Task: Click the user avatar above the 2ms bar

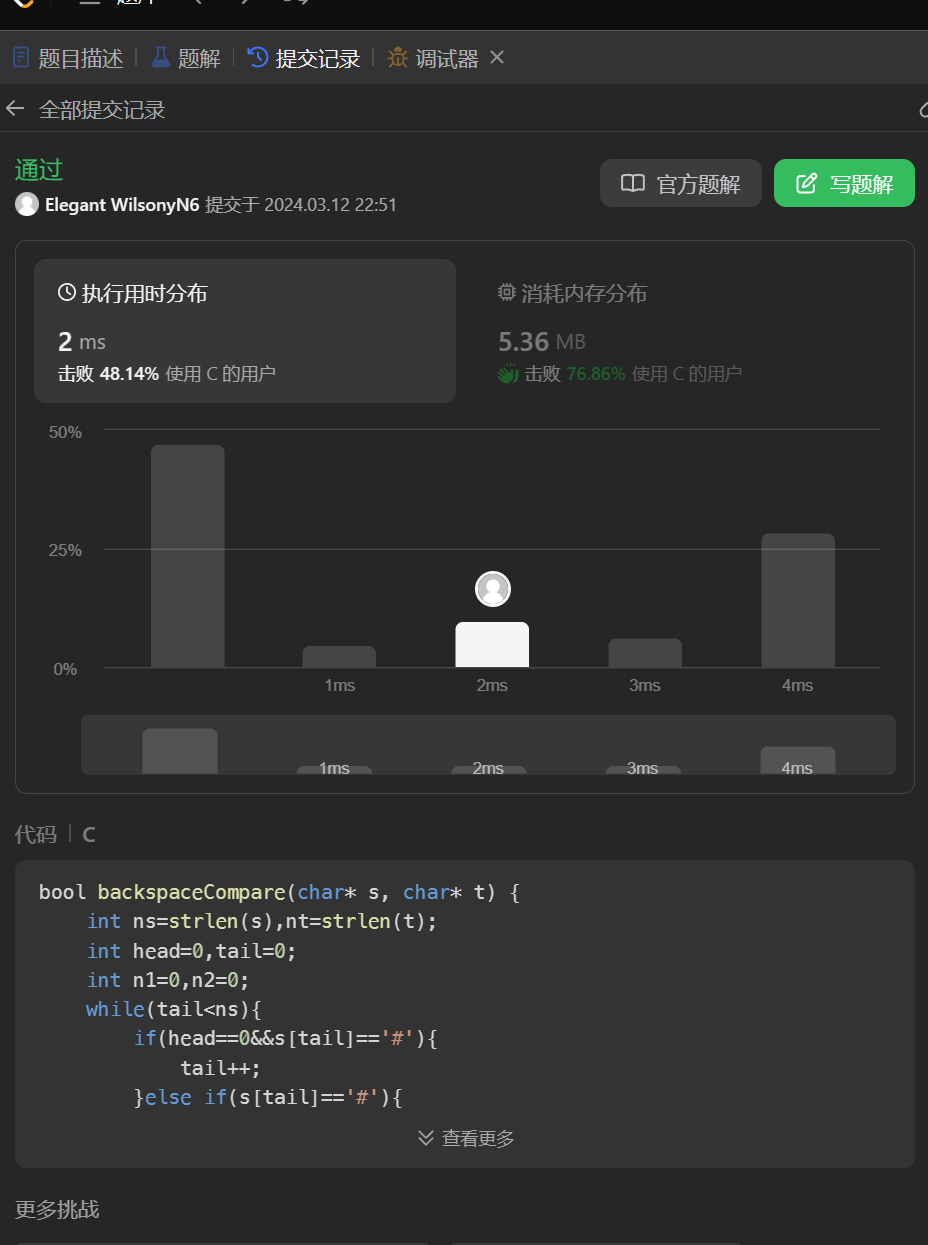Action: (x=492, y=589)
